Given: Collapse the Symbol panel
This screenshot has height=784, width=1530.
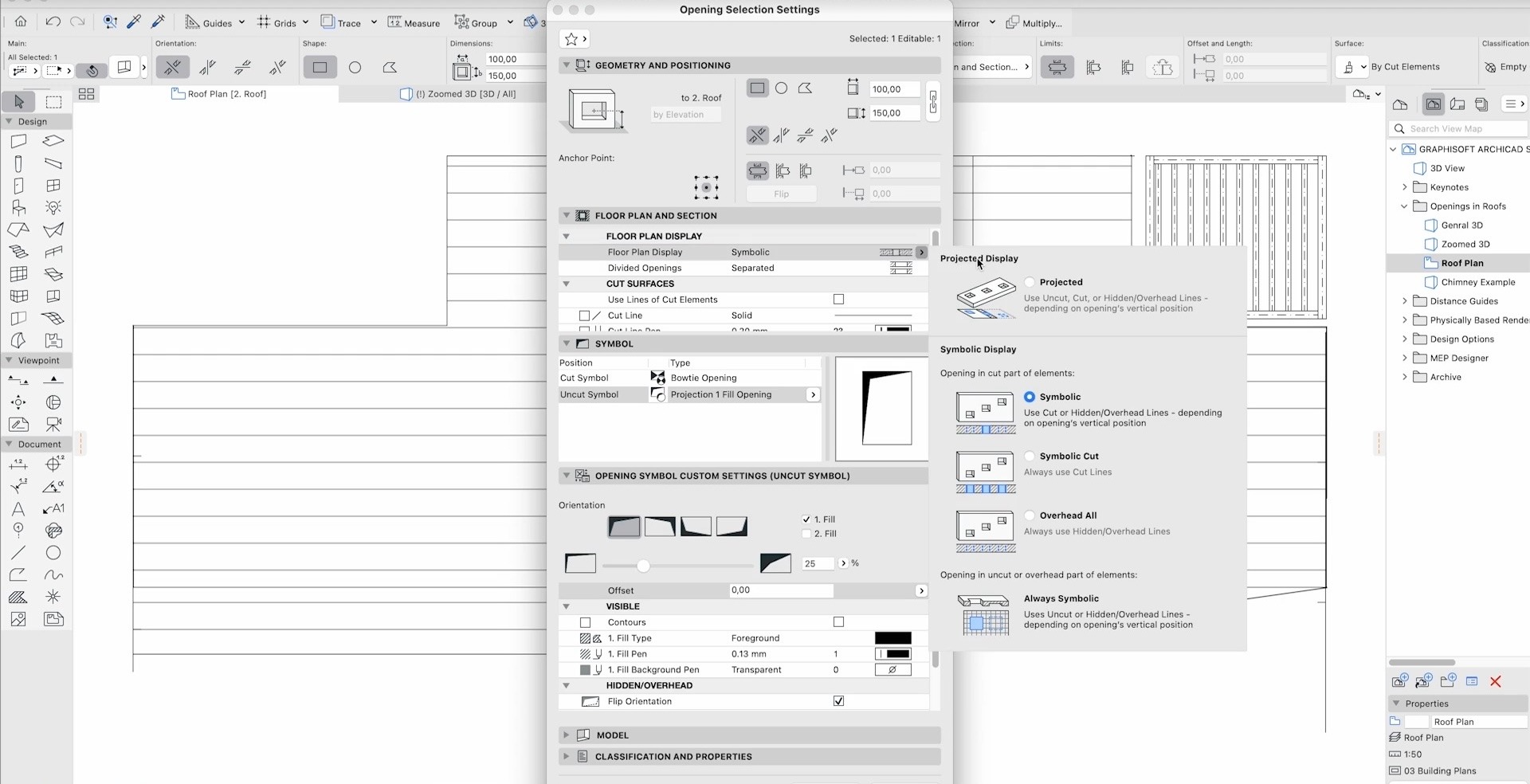Looking at the screenshot, I should click(567, 344).
